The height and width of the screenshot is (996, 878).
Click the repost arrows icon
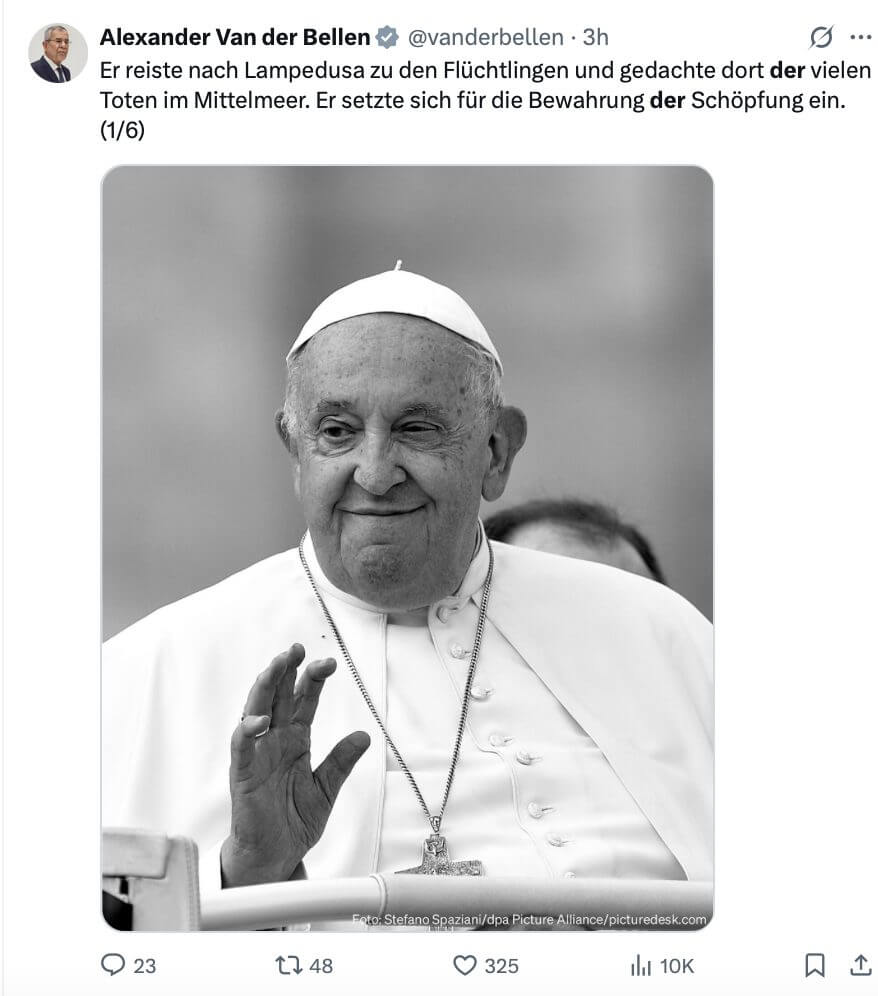(288, 966)
